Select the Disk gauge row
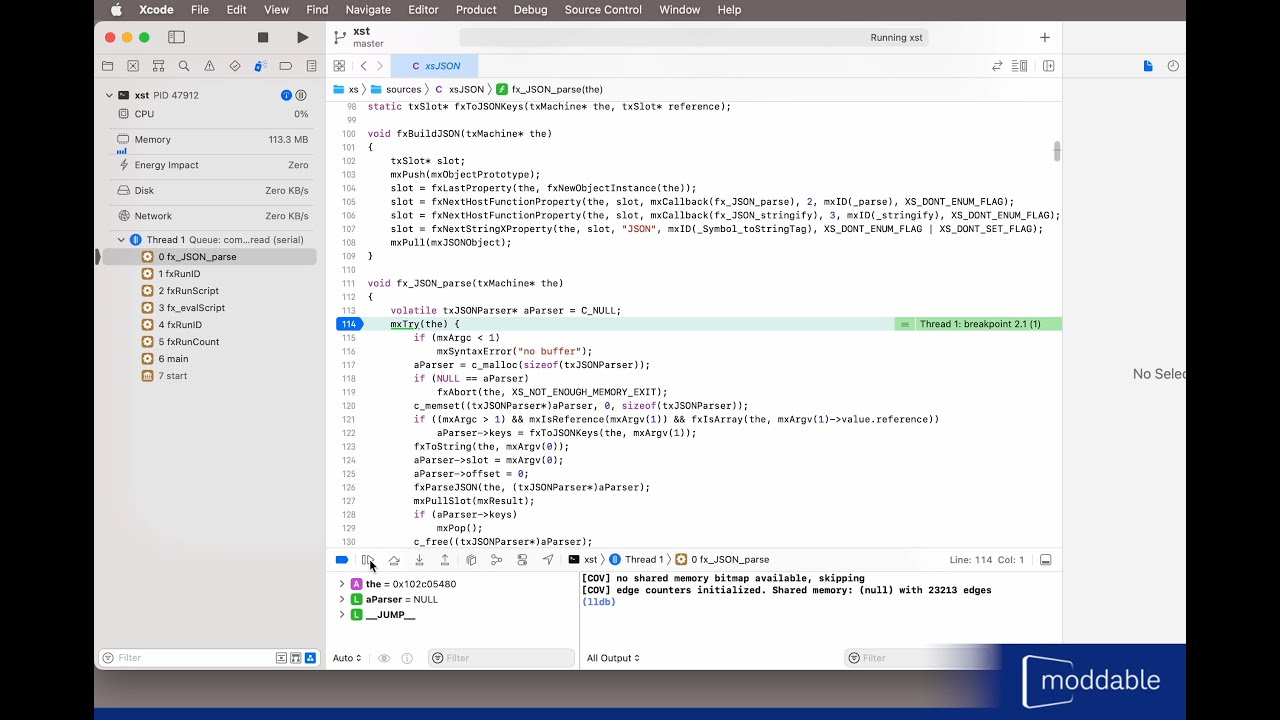Image resolution: width=1280 pixels, height=720 pixels. pyautogui.click(x=208, y=191)
